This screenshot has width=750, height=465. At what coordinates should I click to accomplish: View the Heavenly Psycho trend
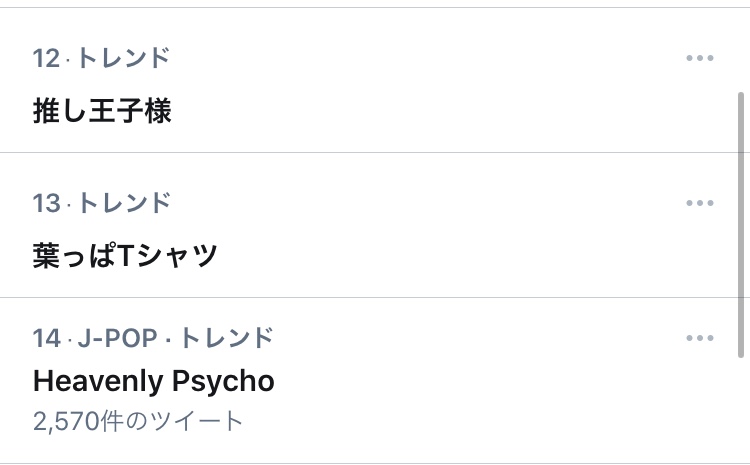pos(153,381)
